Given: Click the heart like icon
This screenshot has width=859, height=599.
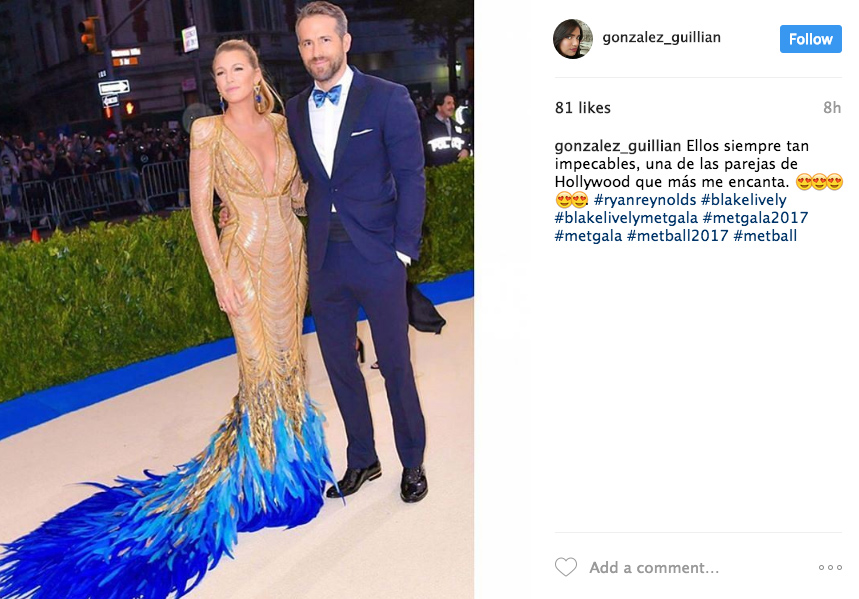Looking at the screenshot, I should tap(565, 567).
